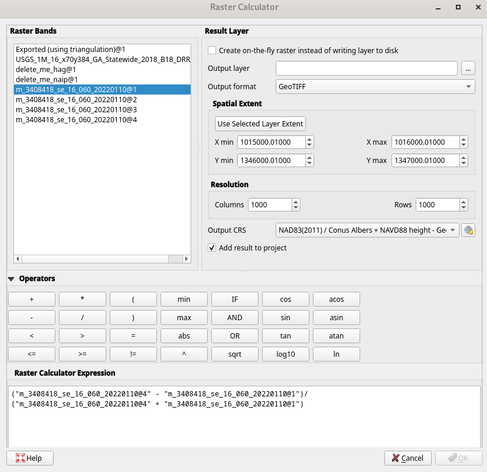Insert the greater-than-or-equal operator
487x472 pixels.
point(82,354)
